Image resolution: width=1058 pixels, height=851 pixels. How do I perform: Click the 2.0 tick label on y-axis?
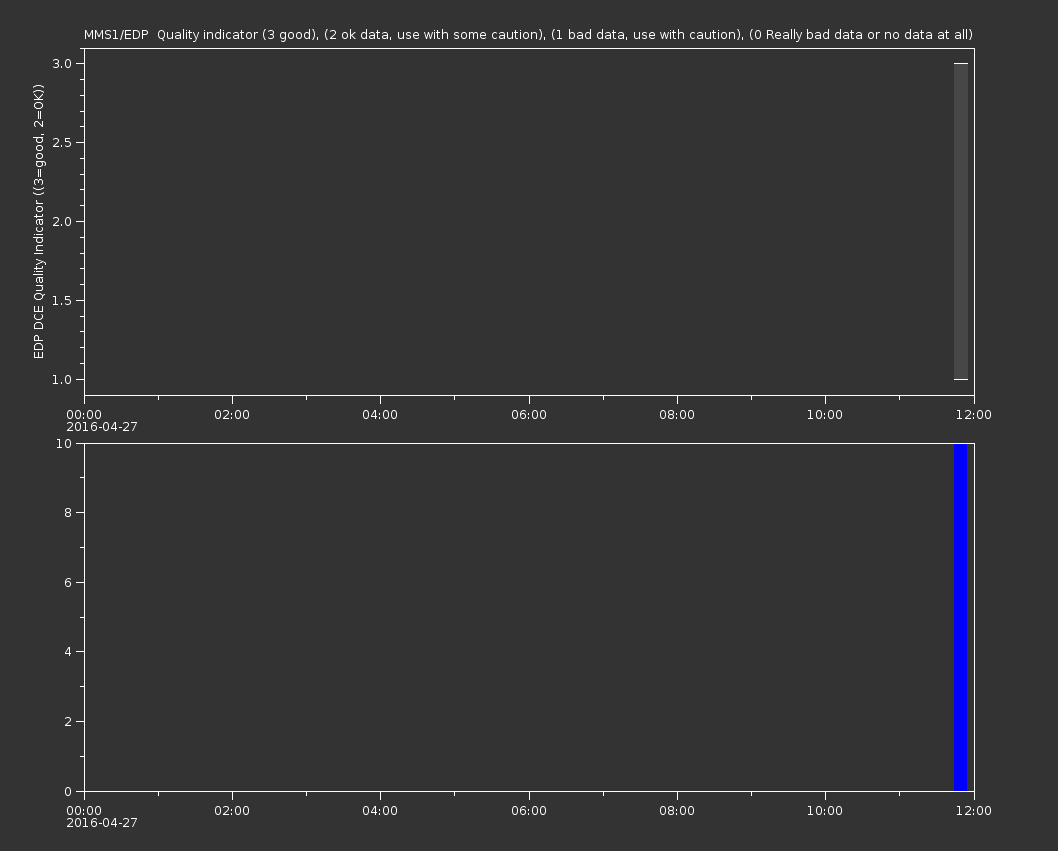tap(62, 221)
